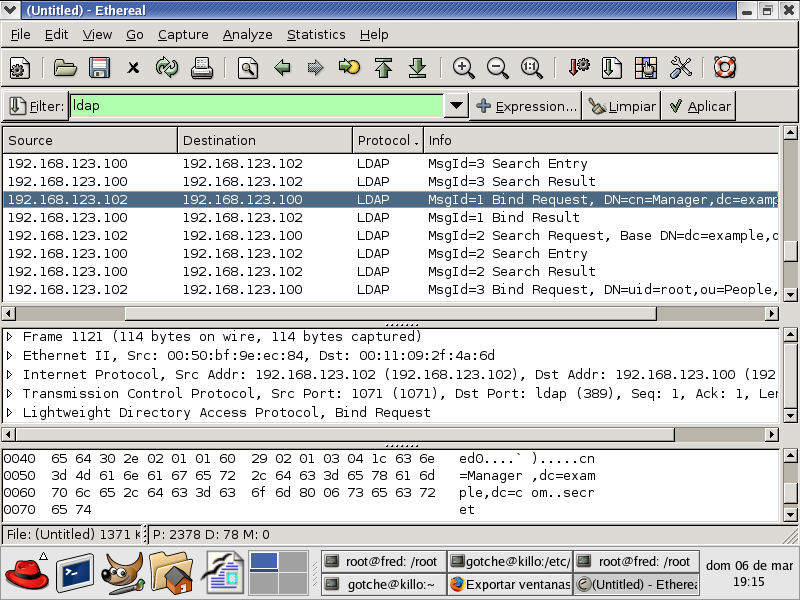Launch the terminal from the panel
The width and height of the screenshot is (800, 600).
75,573
